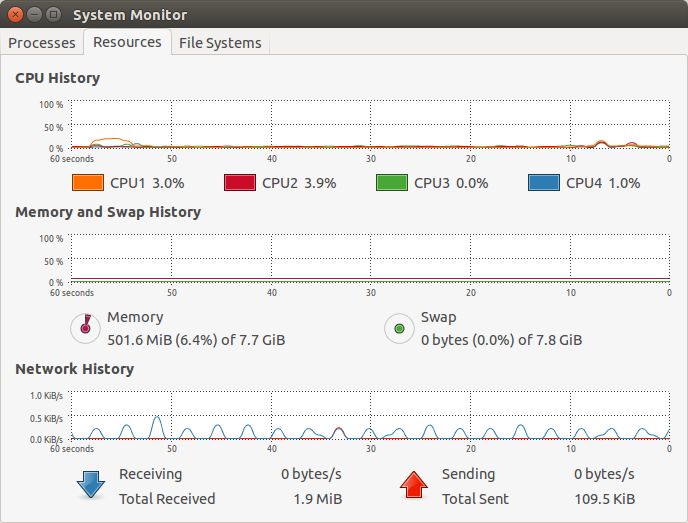Click the Total Received 1.9 MiB value
688x523 pixels.
point(318,498)
